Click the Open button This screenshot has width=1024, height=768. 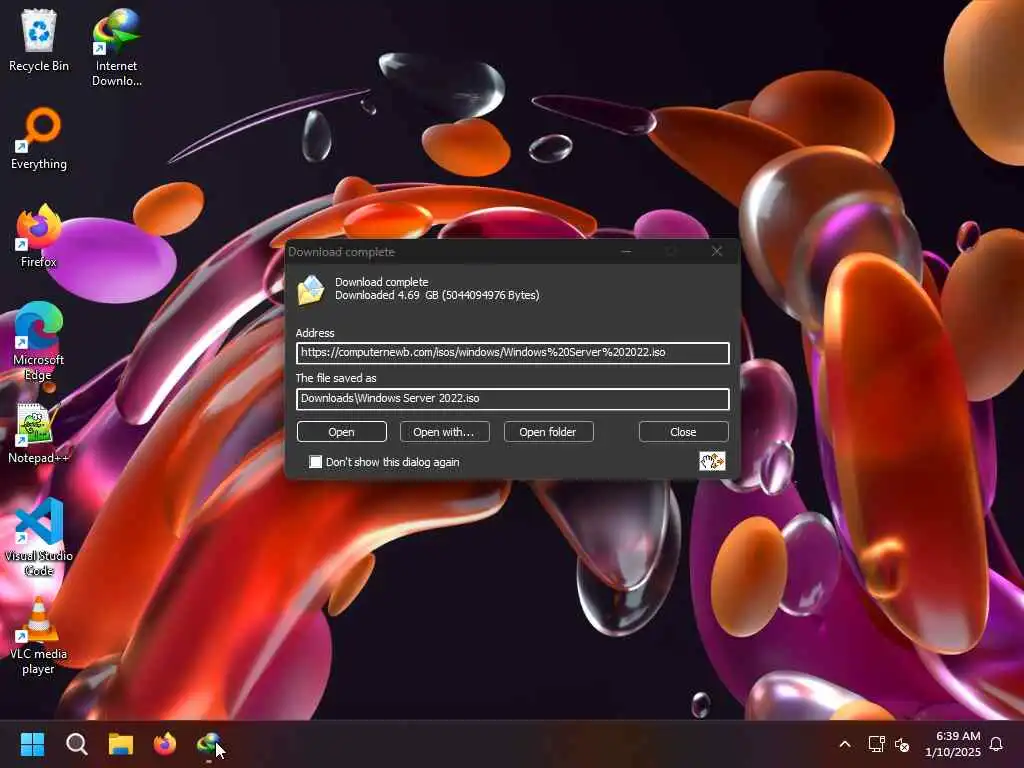click(342, 432)
